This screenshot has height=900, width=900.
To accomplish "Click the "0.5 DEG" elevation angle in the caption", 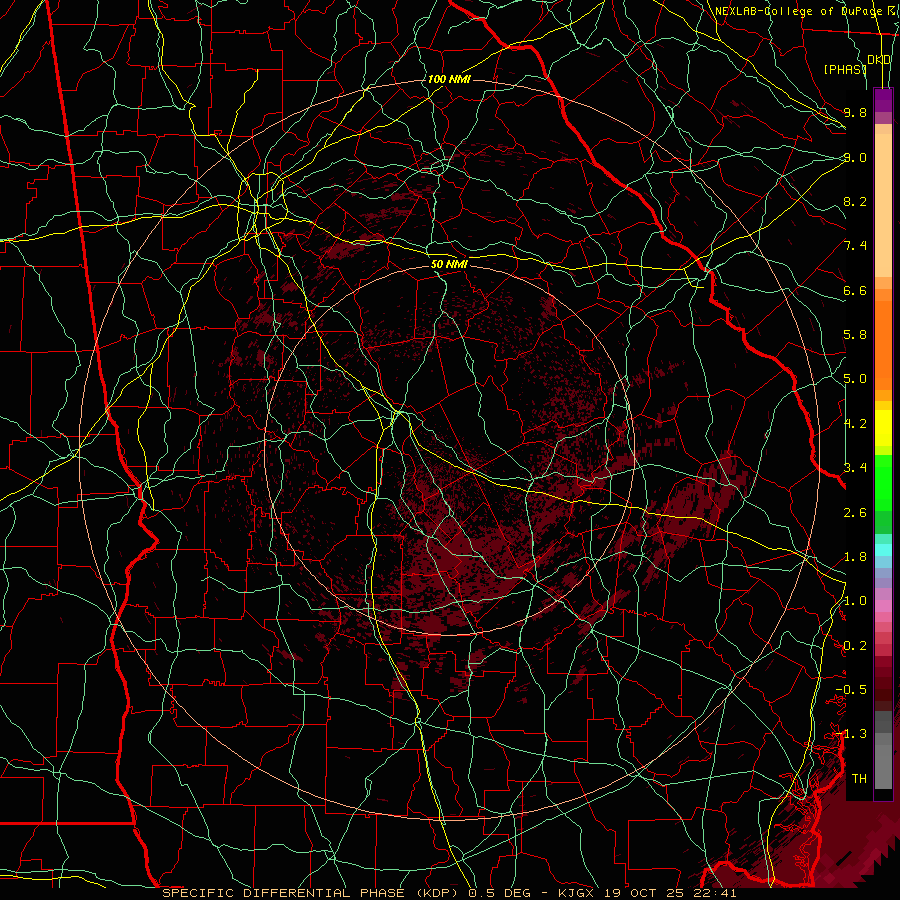I will (x=499, y=893).
